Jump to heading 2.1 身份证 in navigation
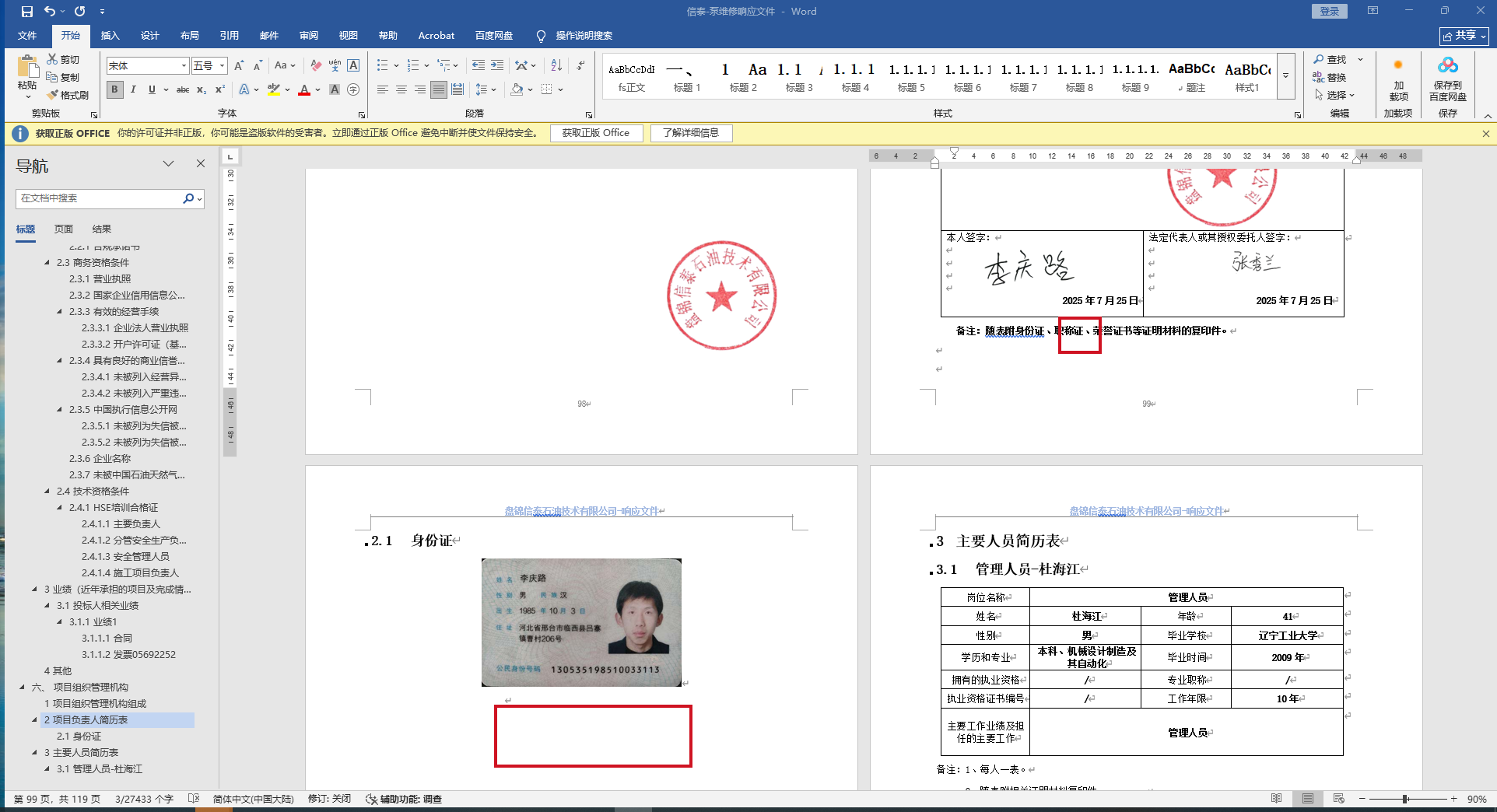 79,737
